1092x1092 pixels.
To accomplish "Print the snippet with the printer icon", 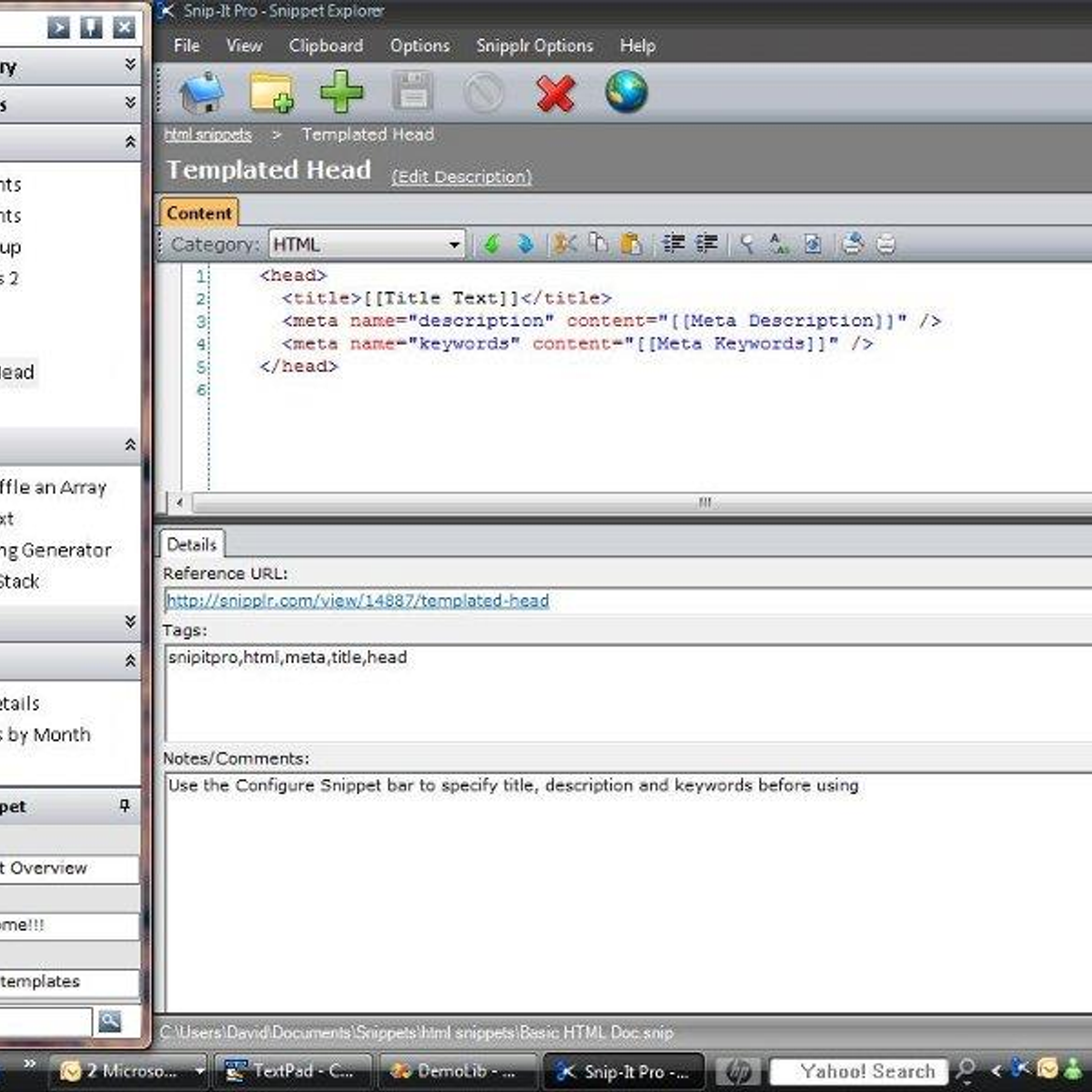I will (885, 244).
